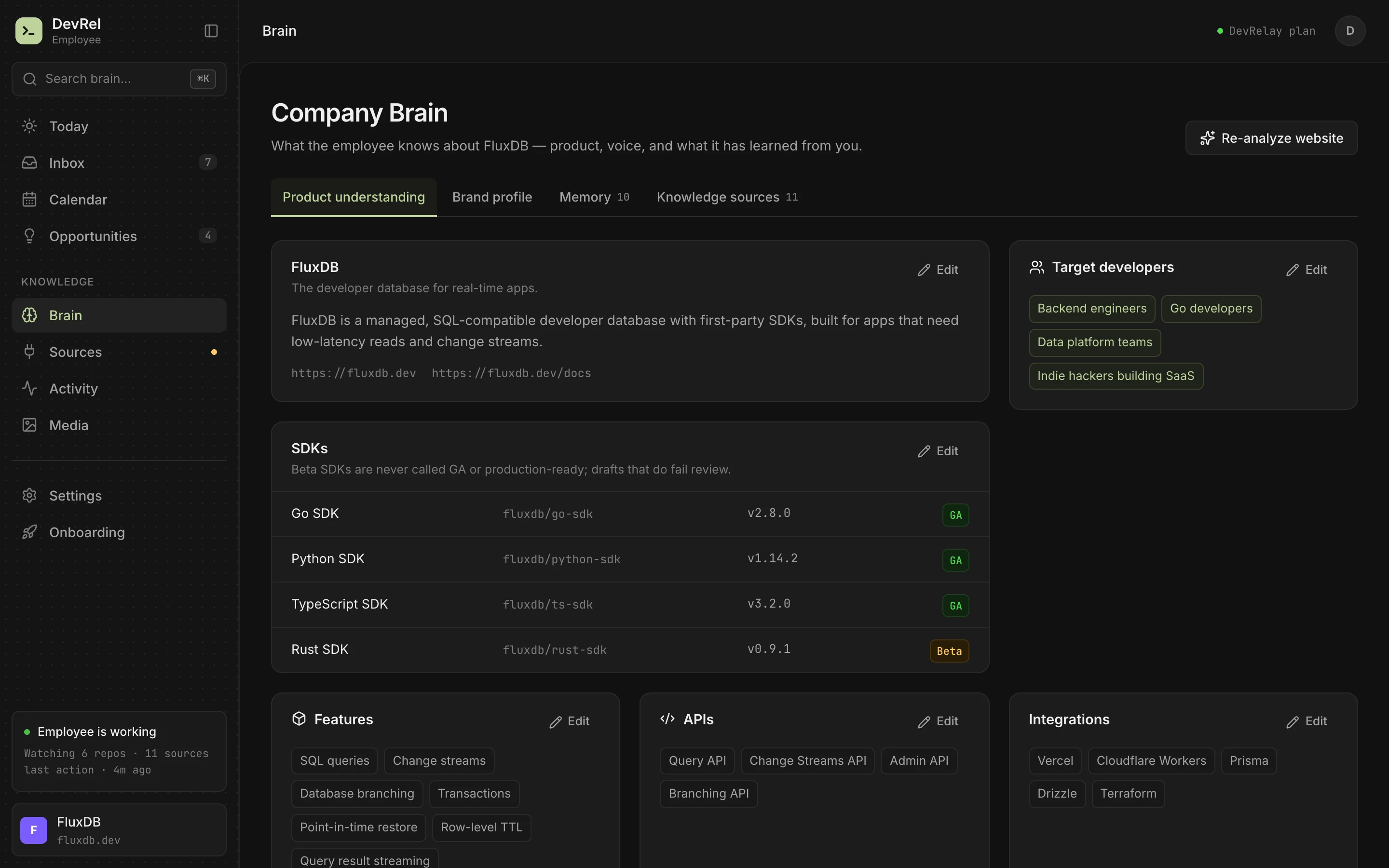Image resolution: width=1389 pixels, height=868 pixels.
Task: Click the Re-analyze website button
Action: 1271,138
